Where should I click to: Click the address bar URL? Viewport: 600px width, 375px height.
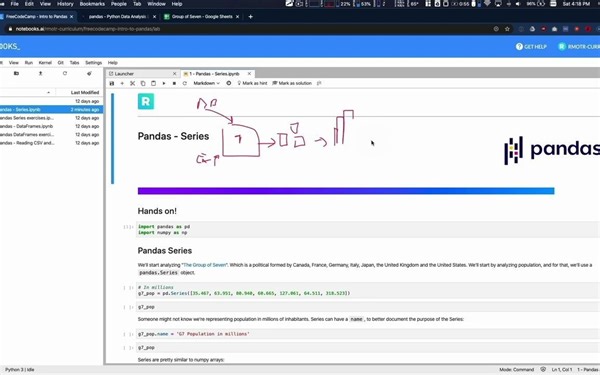tap(88, 29)
